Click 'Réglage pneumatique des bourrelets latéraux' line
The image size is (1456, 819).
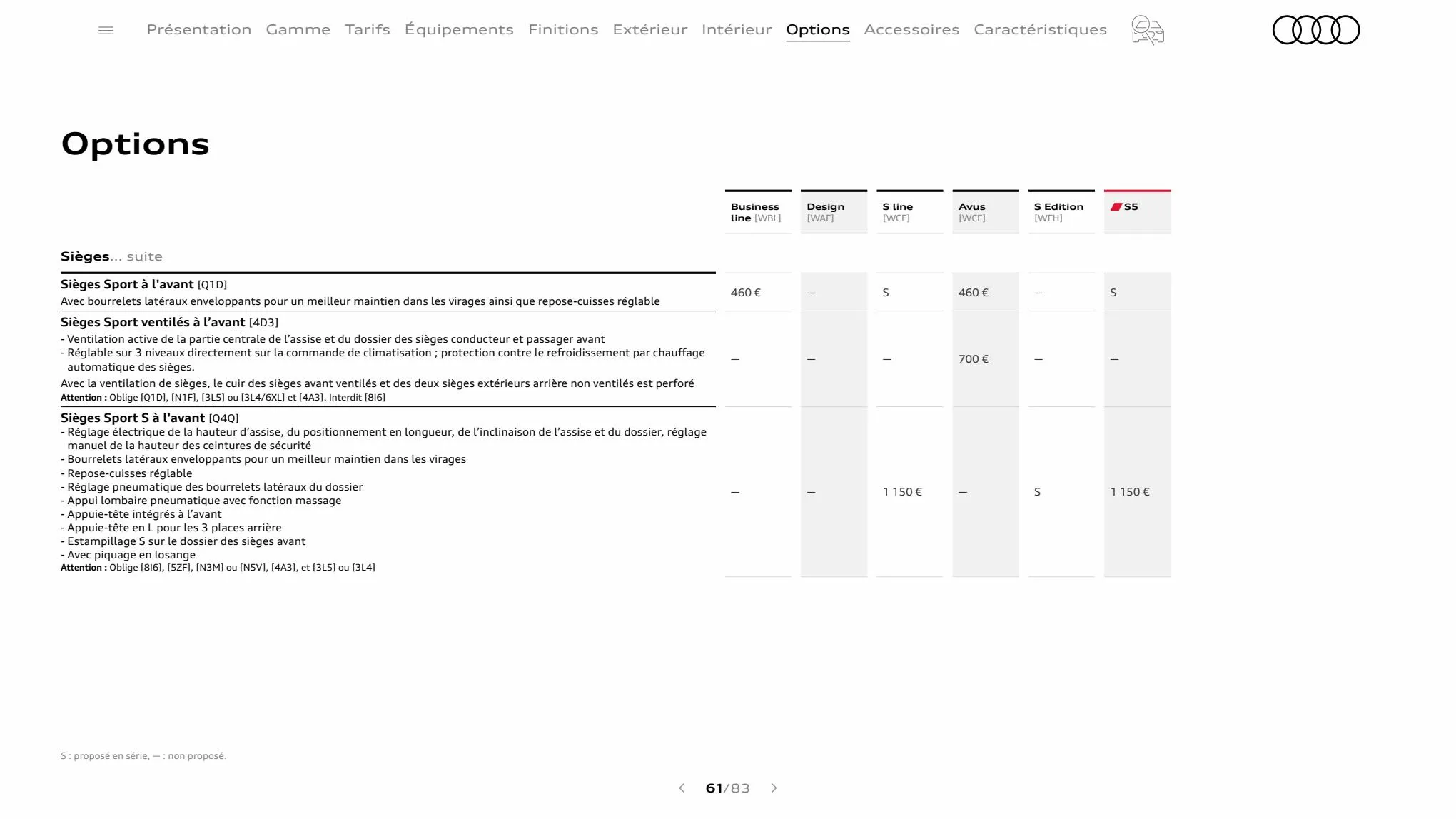[x=212, y=487]
